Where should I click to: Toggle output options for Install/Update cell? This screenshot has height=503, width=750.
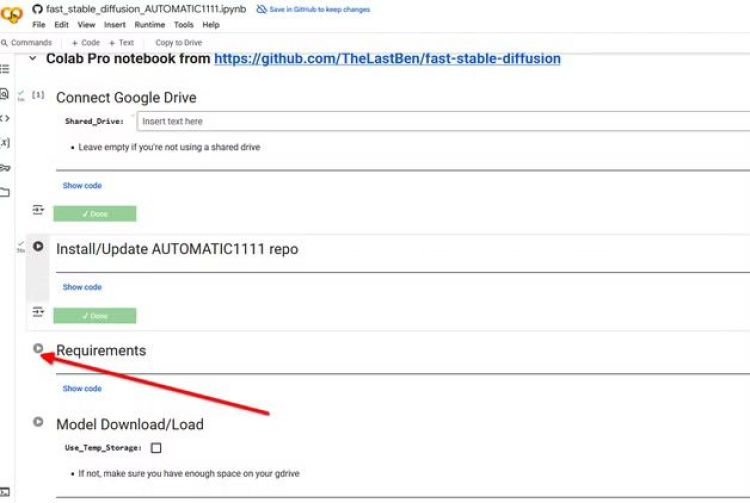(38, 312)
